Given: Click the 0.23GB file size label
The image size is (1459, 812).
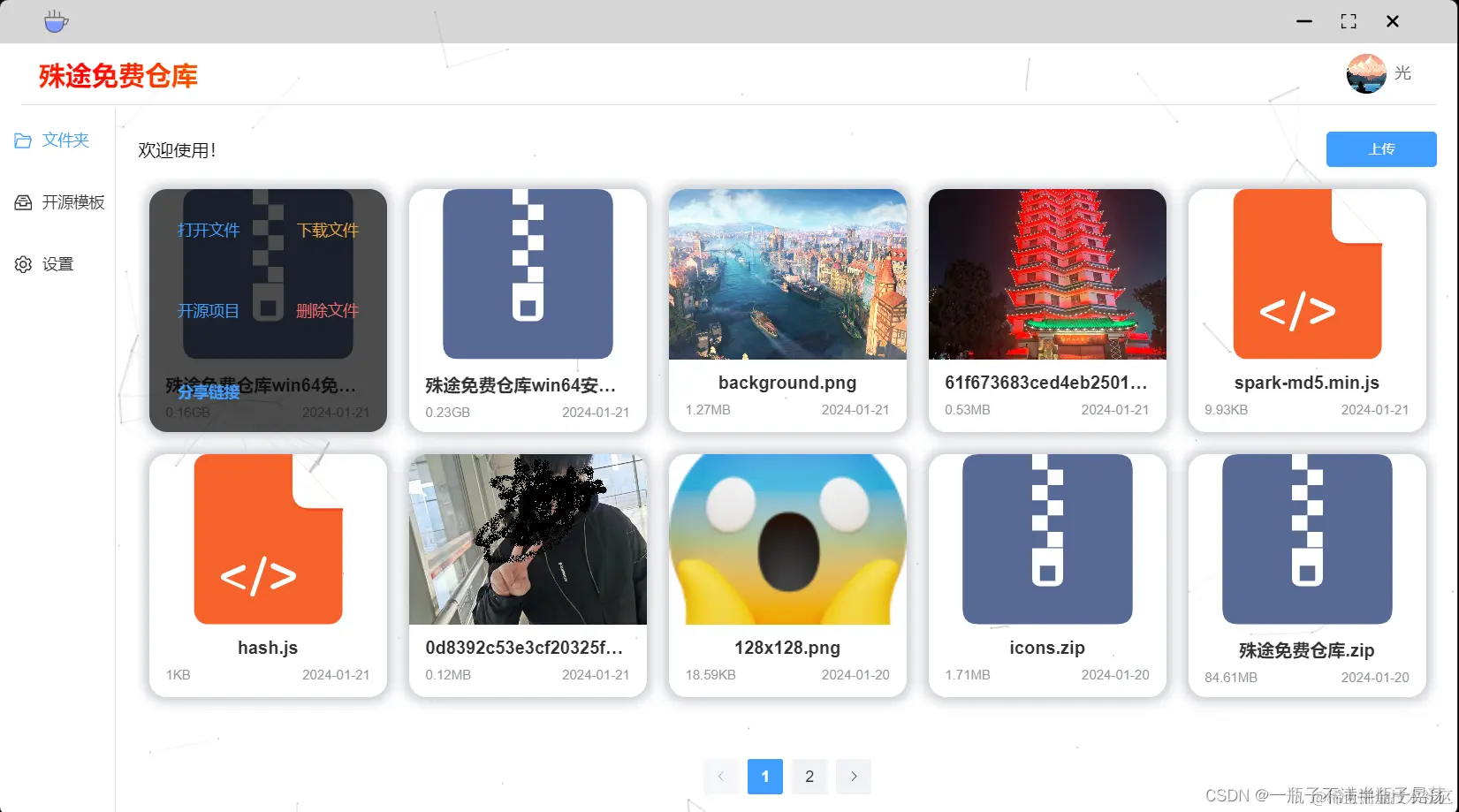Looking at the screenshot, I should [x=448, y=413].
